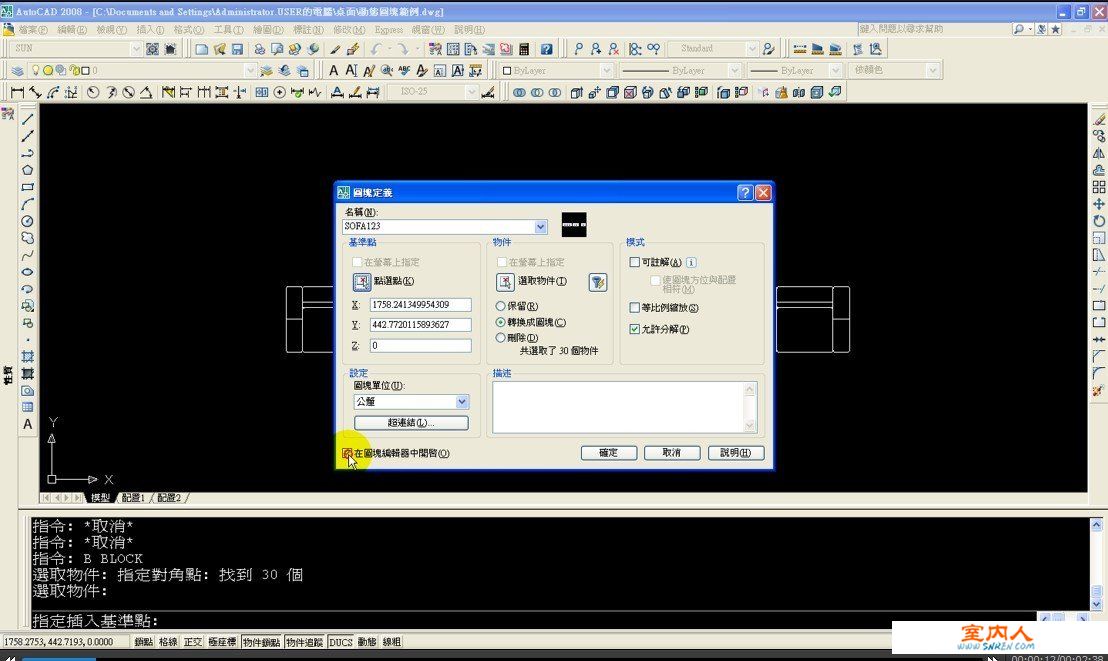This screenshot has height=661, width=1108.
Task: Click the 超連結 (Hyperlink) button
Action: [411, 423]
